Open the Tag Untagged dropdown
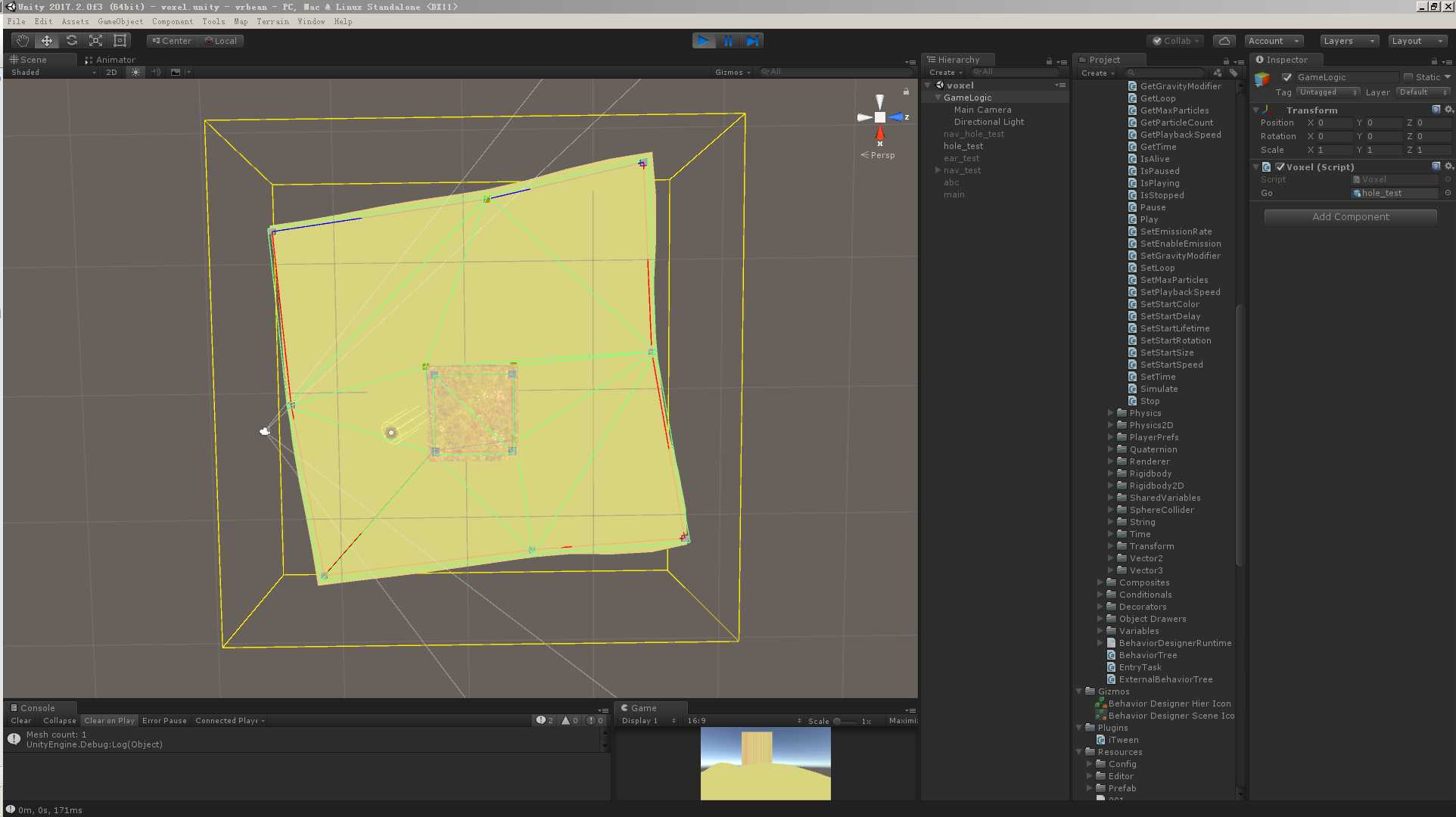This screenshot has width=1456, height=817. pyautogui.click(x=1327, y=92)
